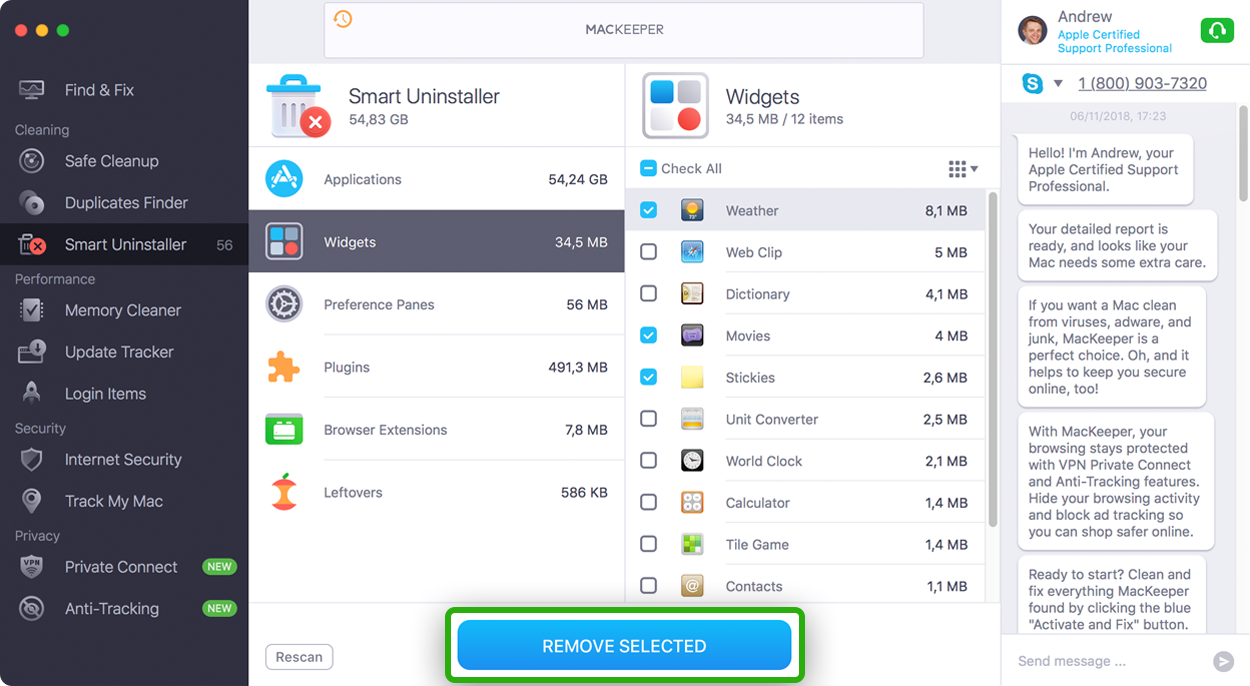Click the Remove Selected button
Image resolution: width=1250 pixels, height=686 pixels.
tap(624, 646)
